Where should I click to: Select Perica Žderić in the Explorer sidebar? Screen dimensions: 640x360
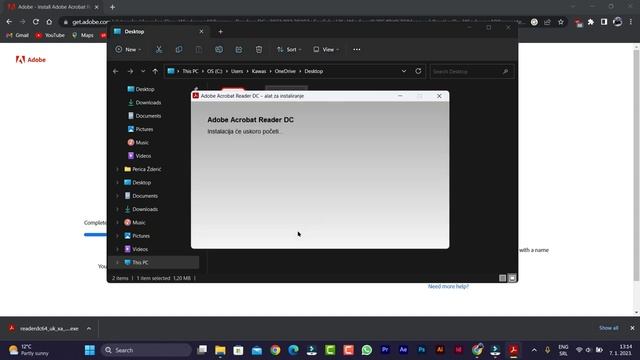pos(147,169)
